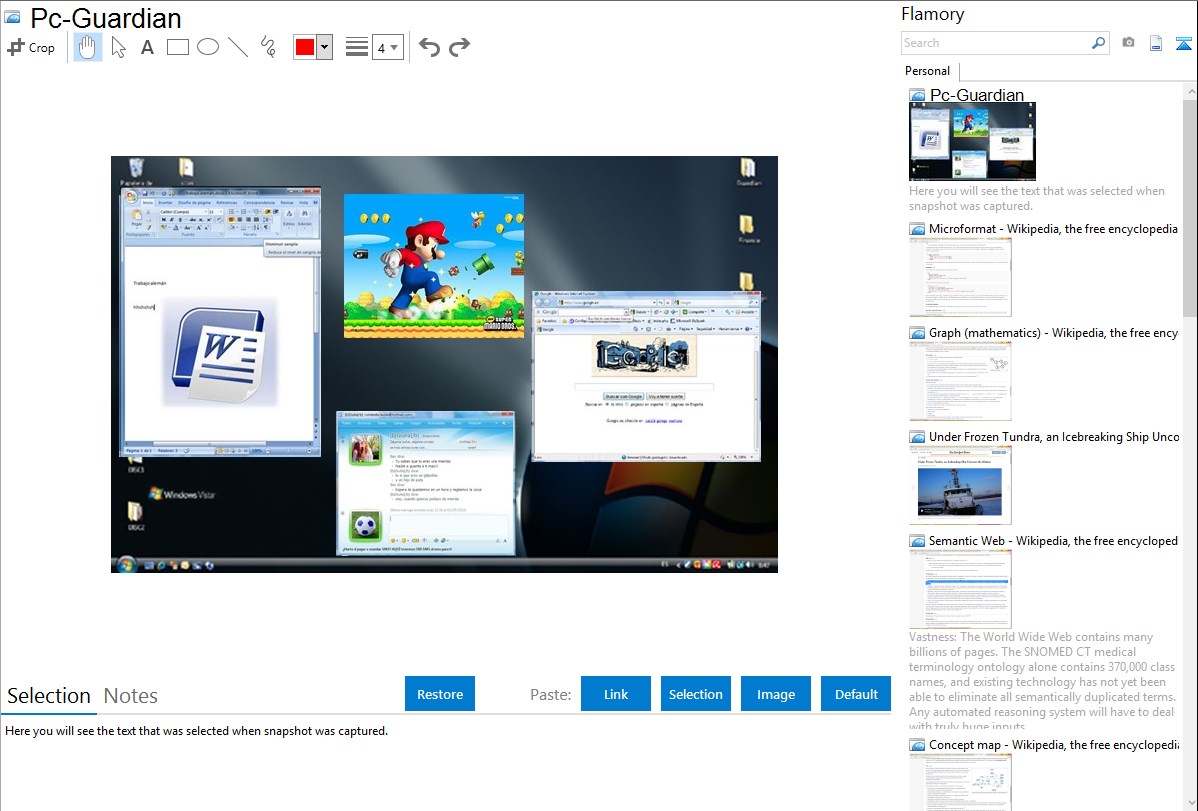The image size is (1198, 811).
Task: Enable the freehand scribble tool
Action: point(268,47)
